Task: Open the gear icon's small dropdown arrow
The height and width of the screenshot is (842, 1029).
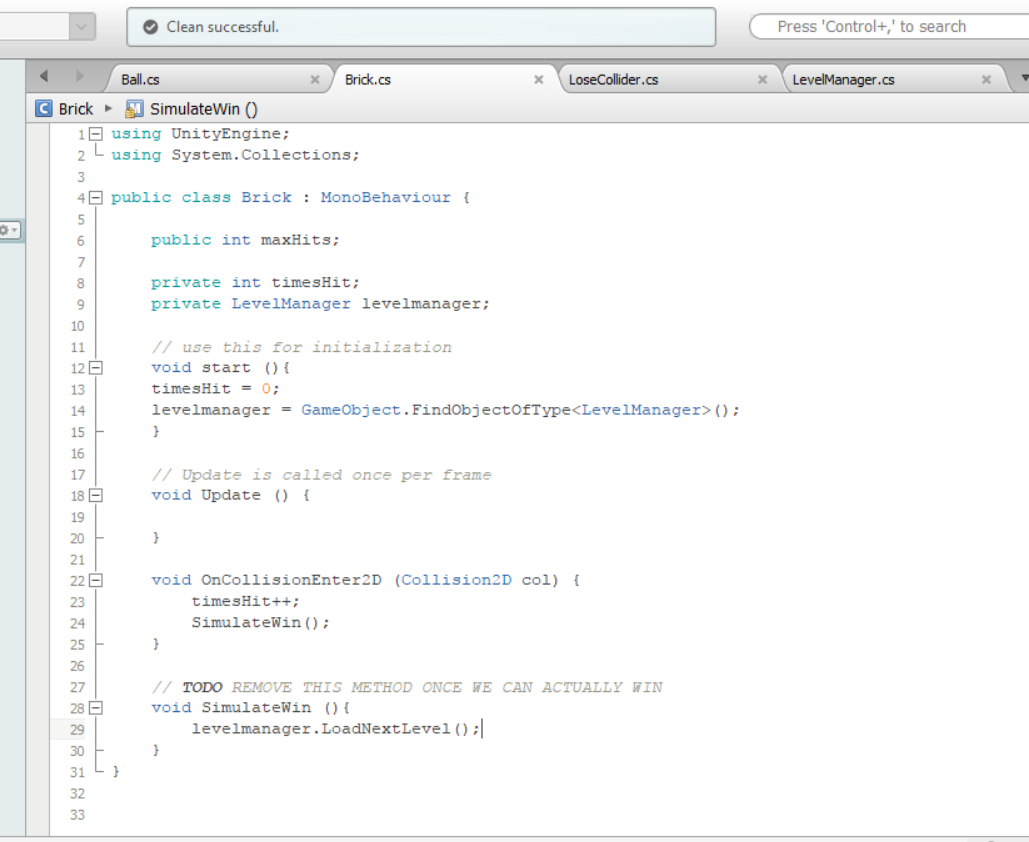Action: point(17,230)
